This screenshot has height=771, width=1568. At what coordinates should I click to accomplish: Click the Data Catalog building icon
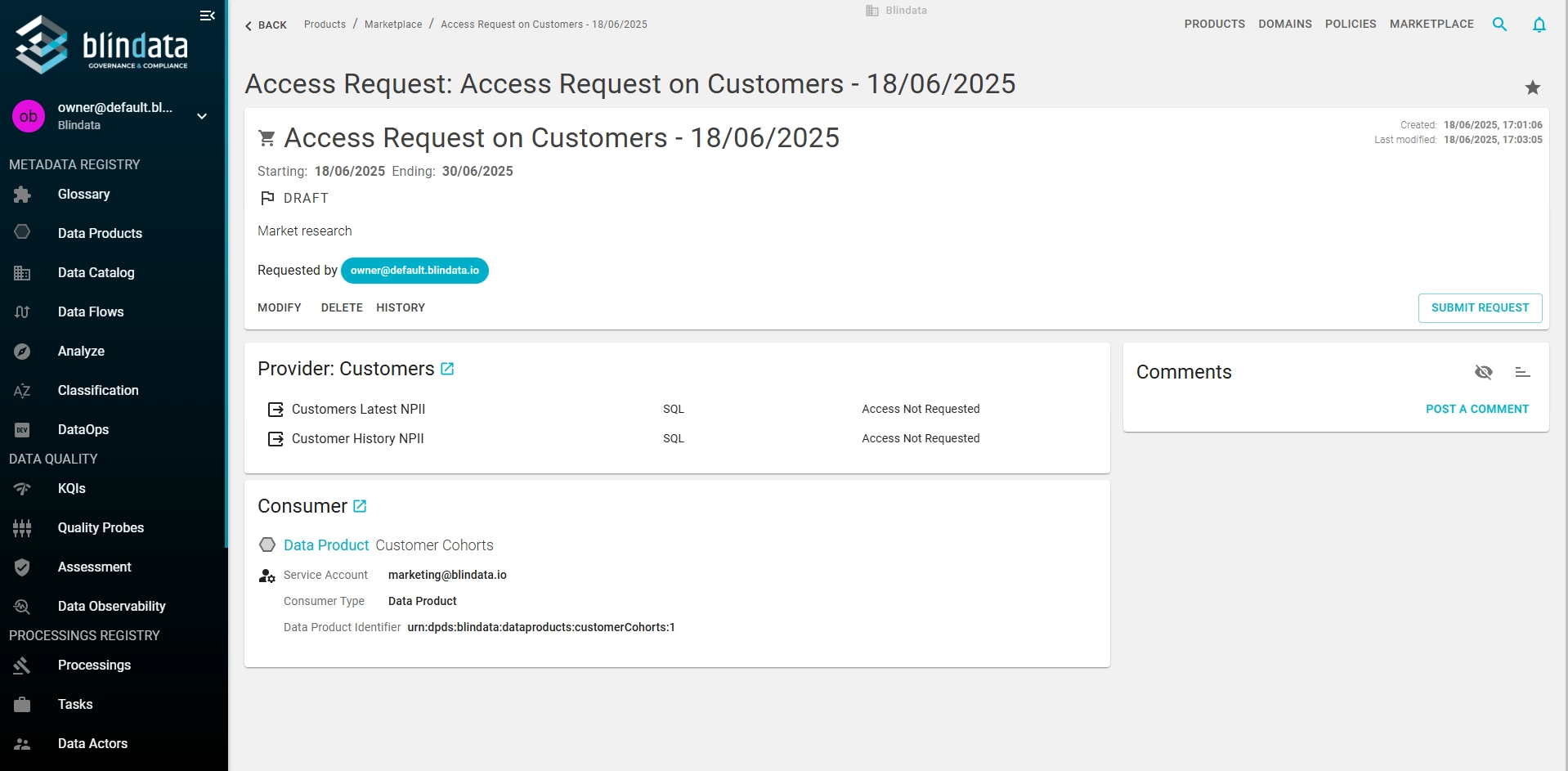pyautogui.click(x=22, y=273)
